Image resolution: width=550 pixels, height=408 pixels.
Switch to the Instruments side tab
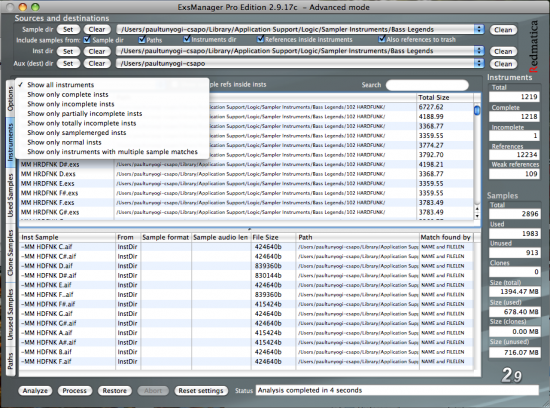coord(10,142)
